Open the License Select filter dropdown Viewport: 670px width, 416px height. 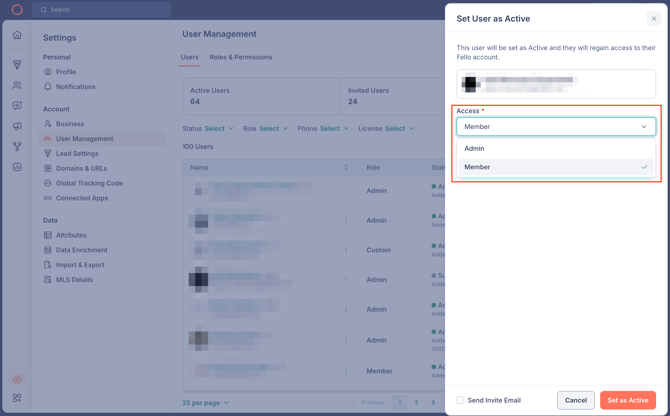pos(386,128)
